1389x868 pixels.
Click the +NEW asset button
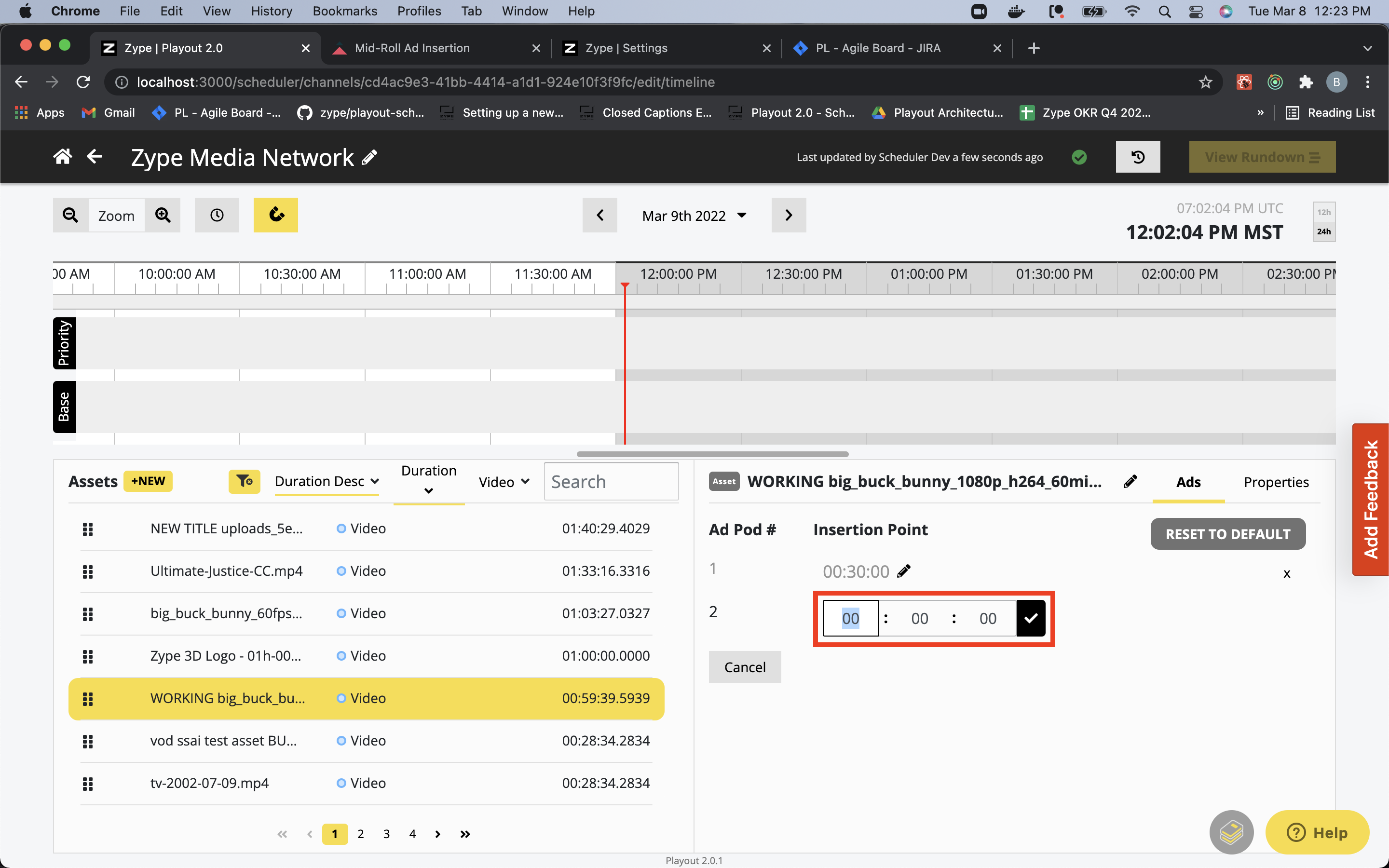click(148, 481)
